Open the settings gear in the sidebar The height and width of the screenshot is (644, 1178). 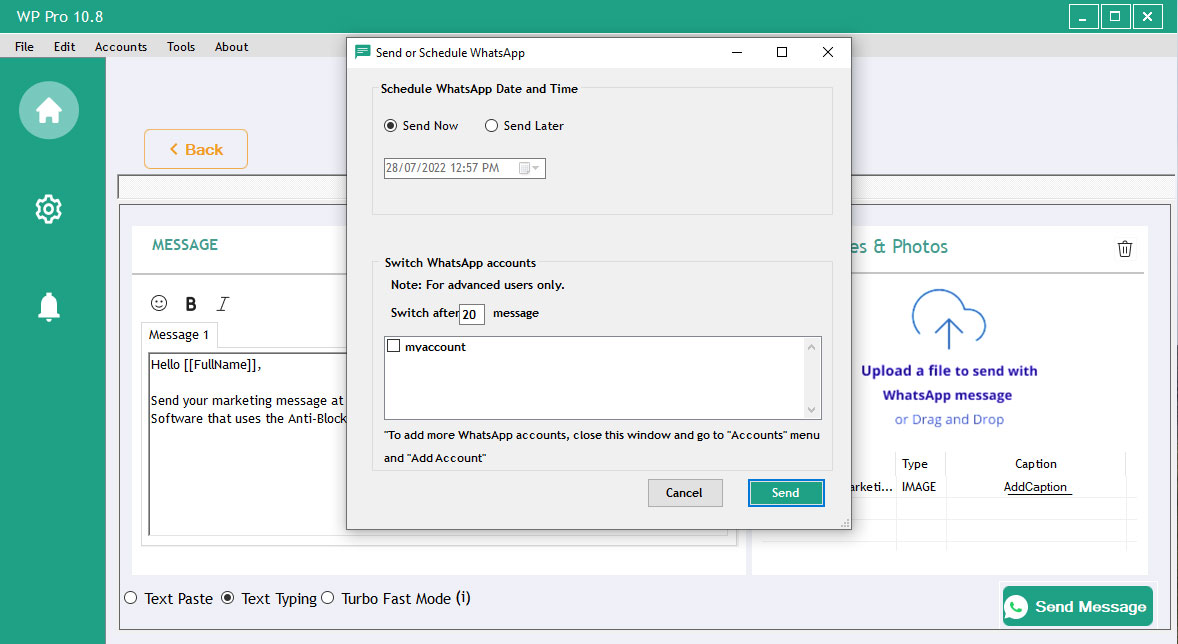tap(49, 209)
